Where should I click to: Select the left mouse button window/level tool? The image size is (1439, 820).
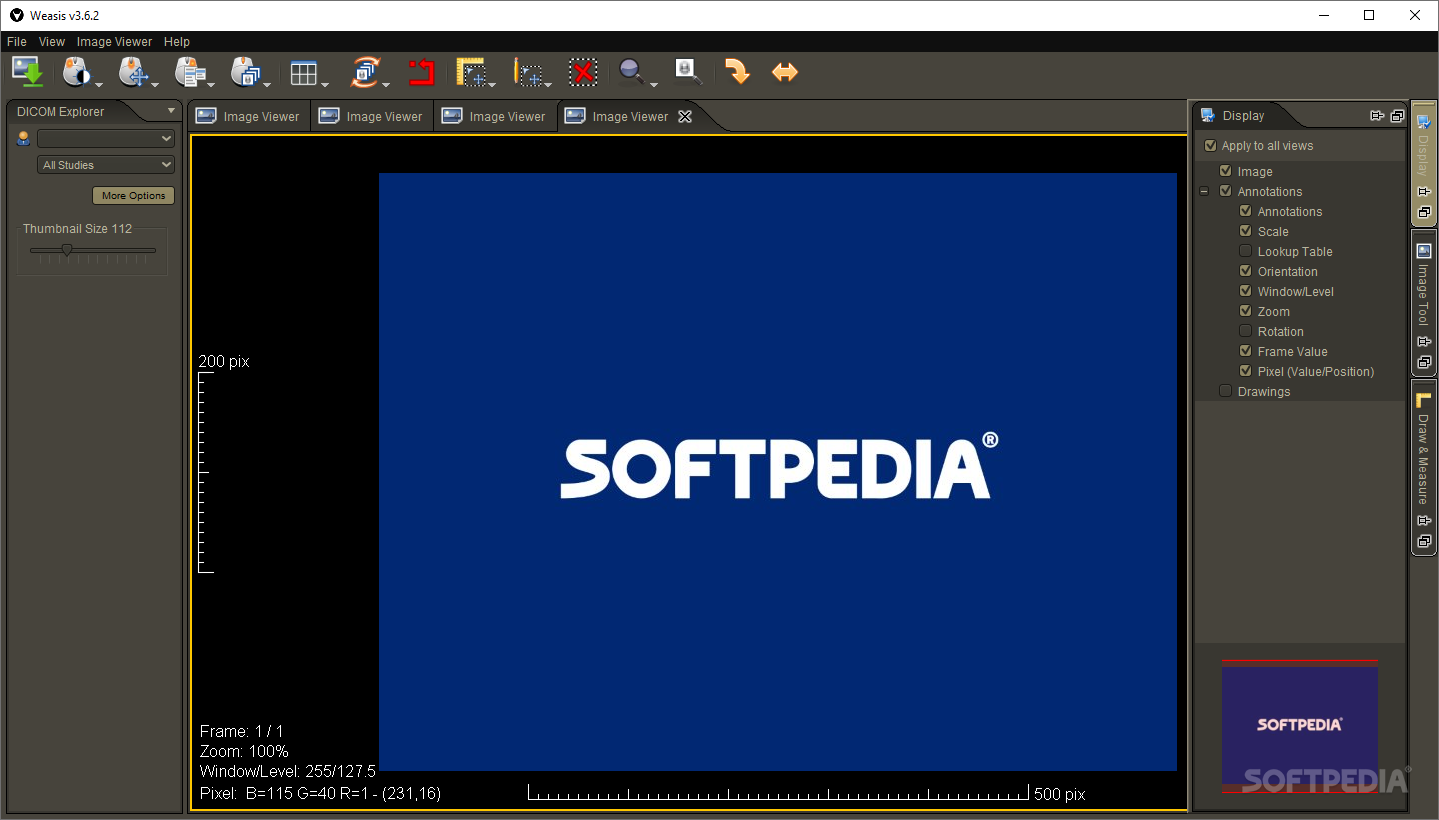point(76,72)
